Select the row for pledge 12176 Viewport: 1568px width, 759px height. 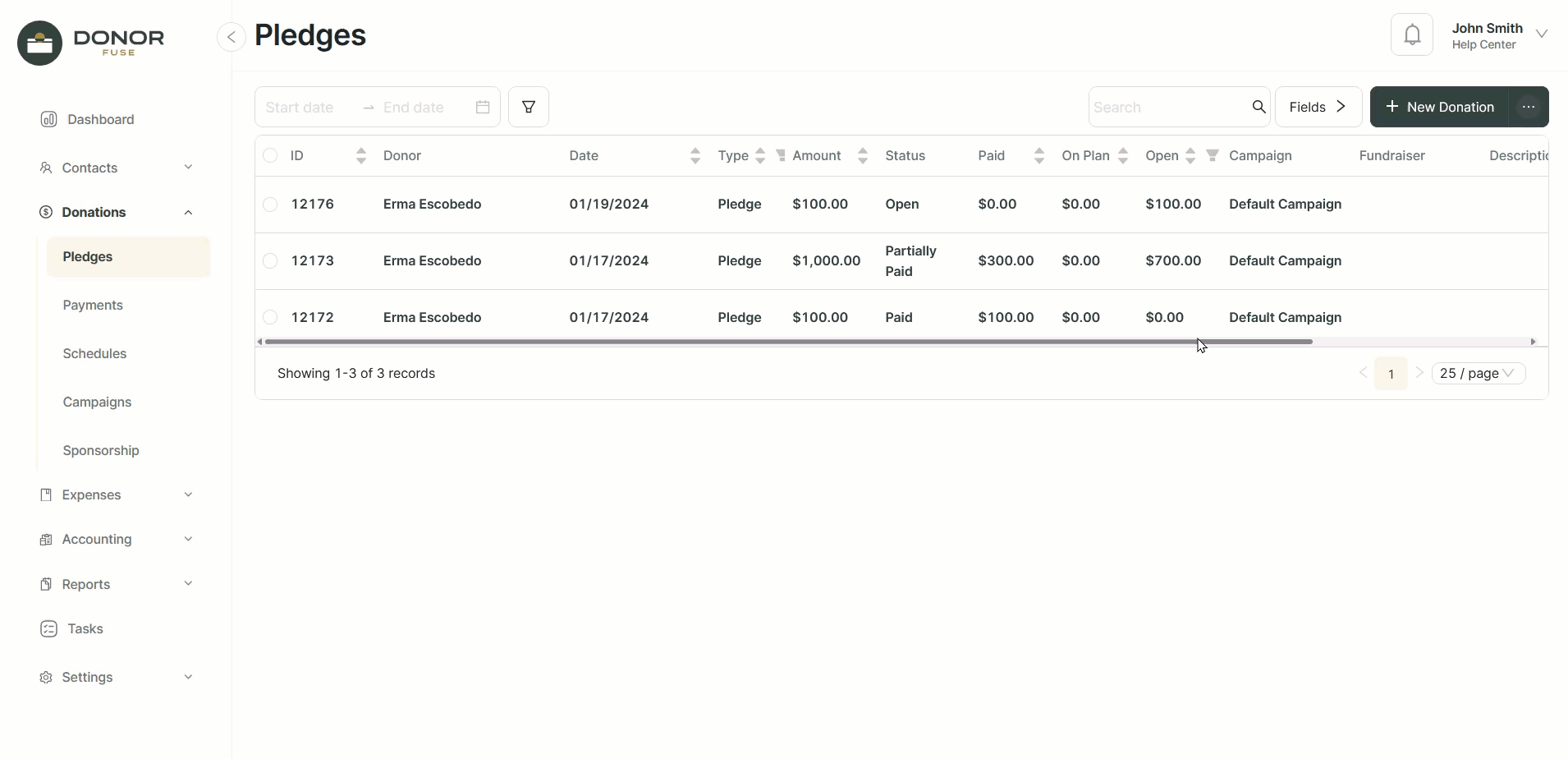tap(270, 205)
